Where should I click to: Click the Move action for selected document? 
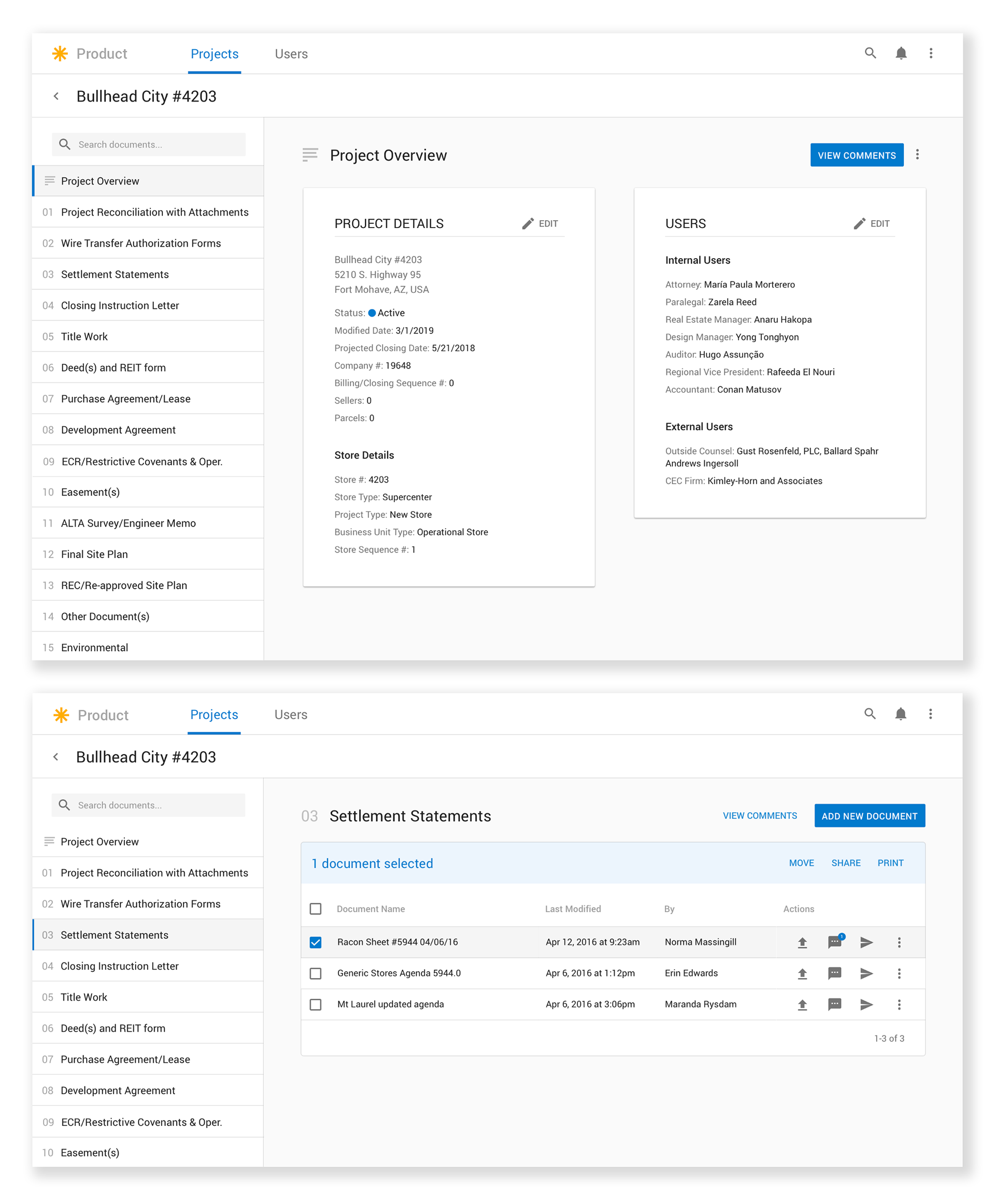801,863
